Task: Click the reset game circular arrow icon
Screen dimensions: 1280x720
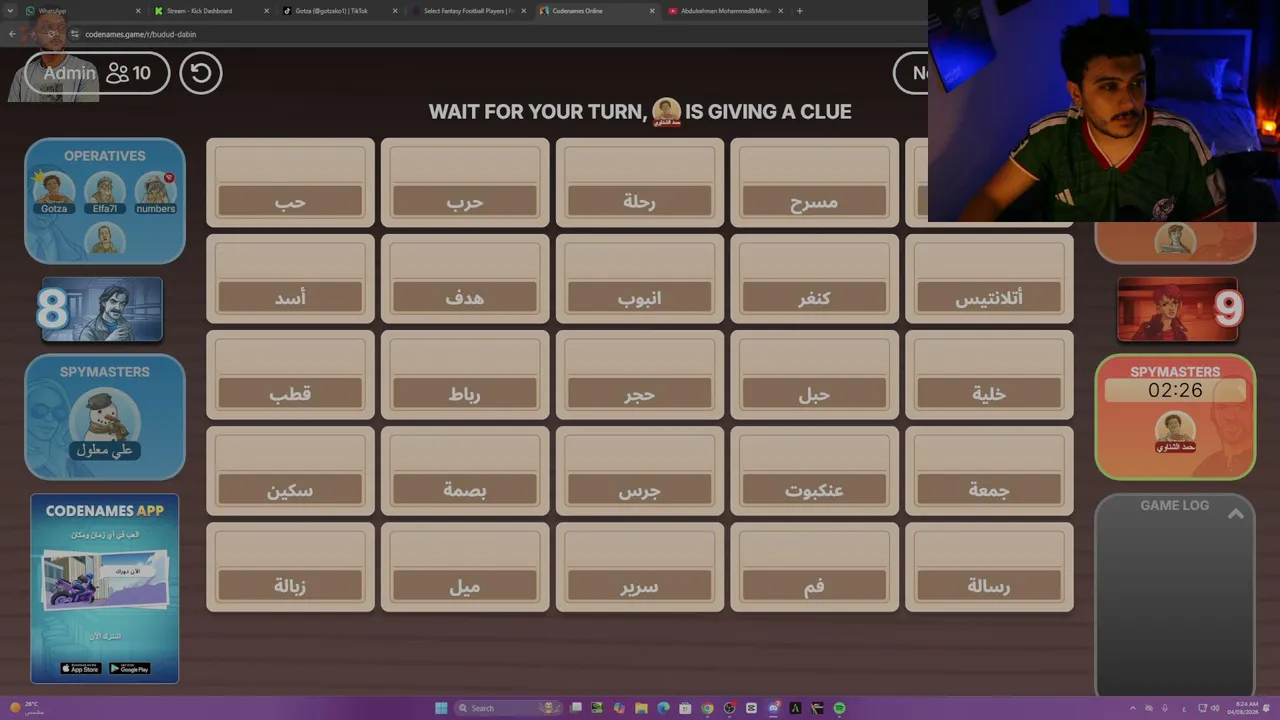Action: 200,73
